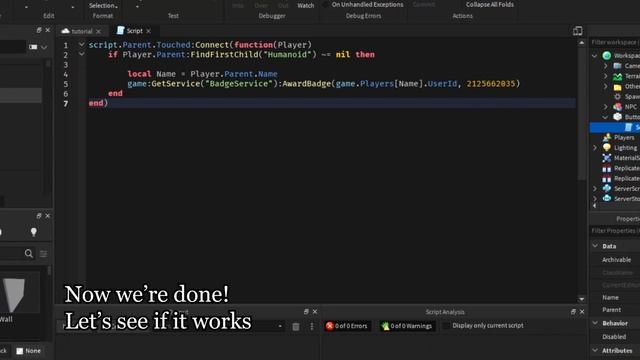The image size is (640, 360).
Task: Select the ReplicatedFirst icon
Action: pos(607,168)
